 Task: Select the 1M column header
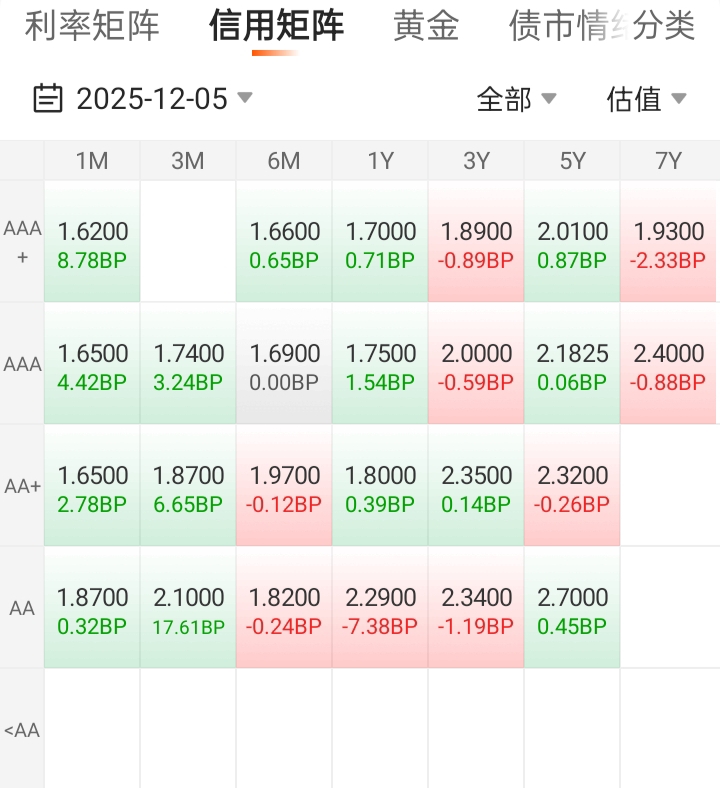(92, 161)
